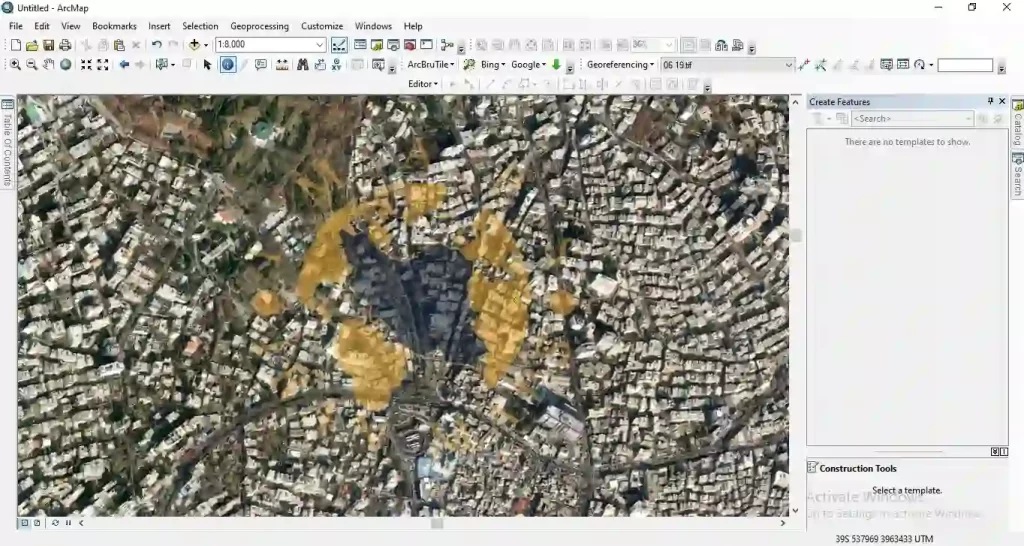The height and width of the screenshot is (546, 1024).
Task: Pause map drawing
Action: point(68,522)
